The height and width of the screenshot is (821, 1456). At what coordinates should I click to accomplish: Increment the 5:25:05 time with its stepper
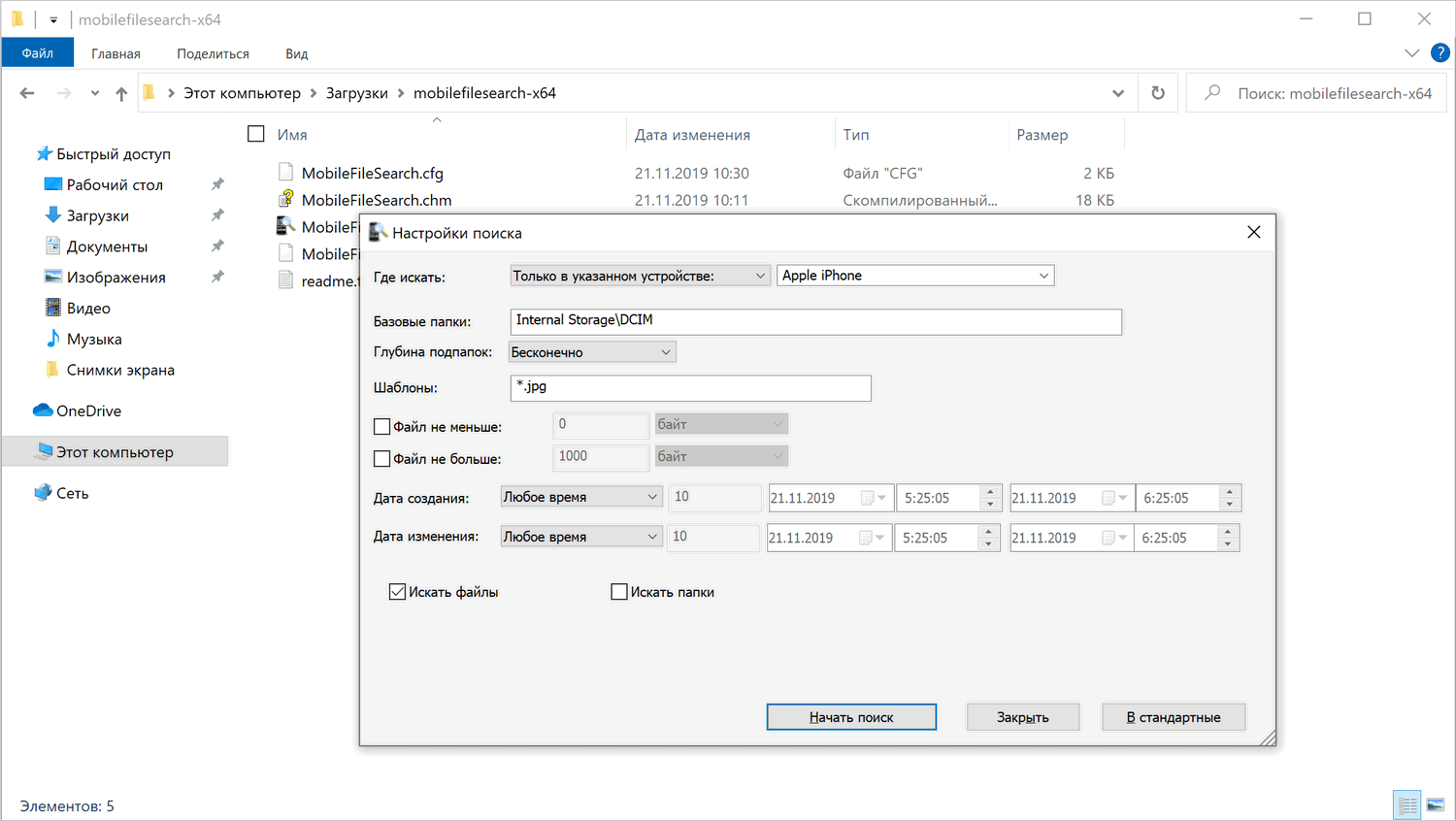(x=992, y=492)
